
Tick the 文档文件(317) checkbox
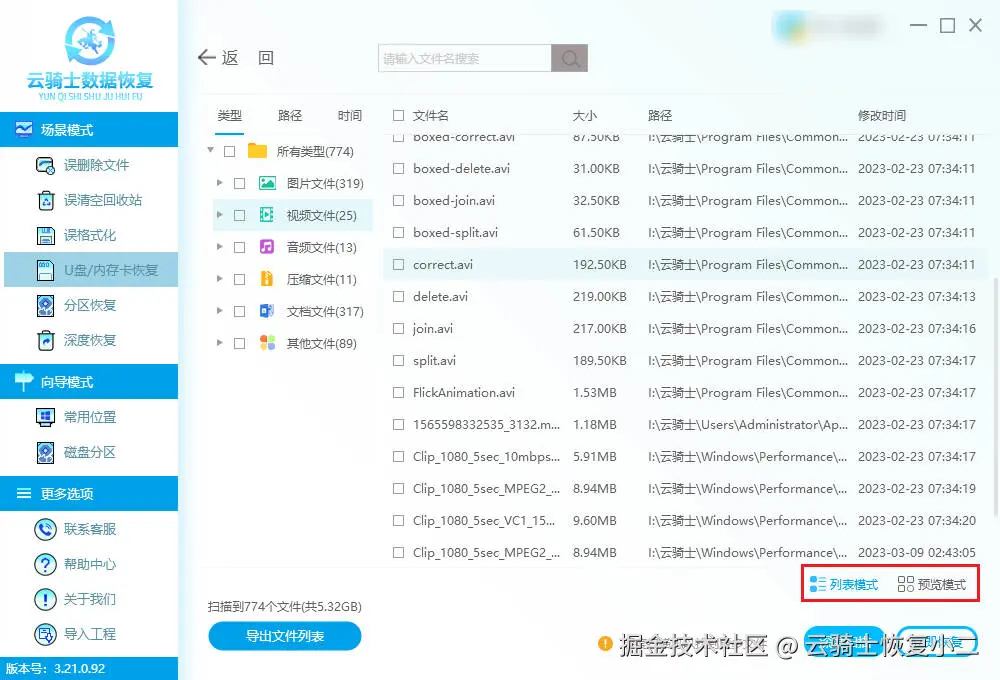pos(240,311)
